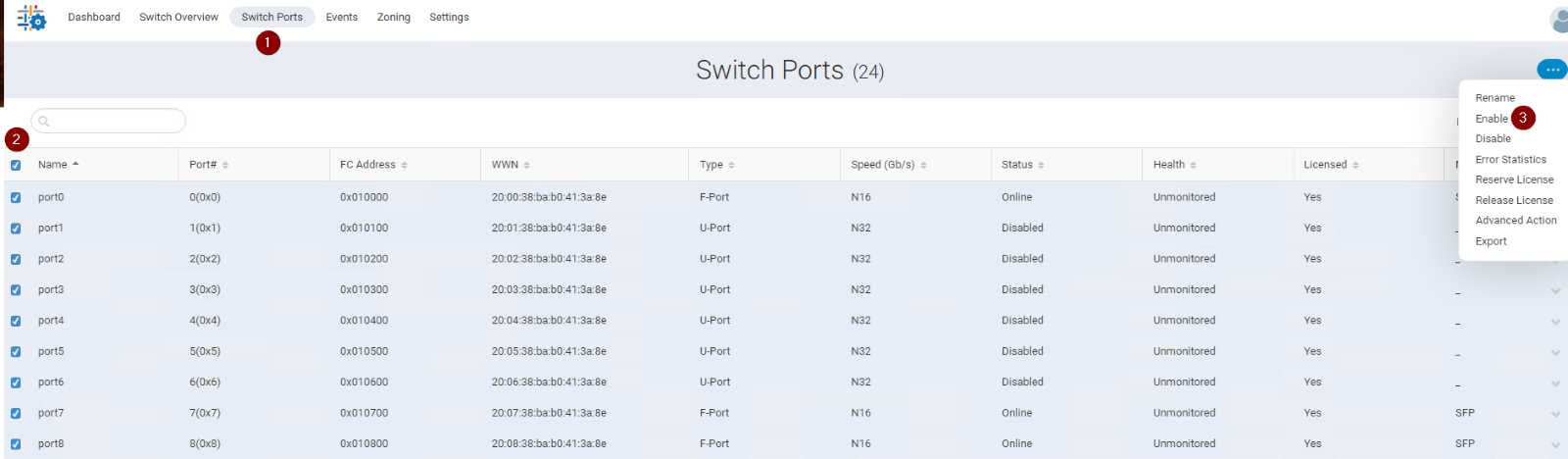Choose Enable from the actions menu

tap(1492, 119)
